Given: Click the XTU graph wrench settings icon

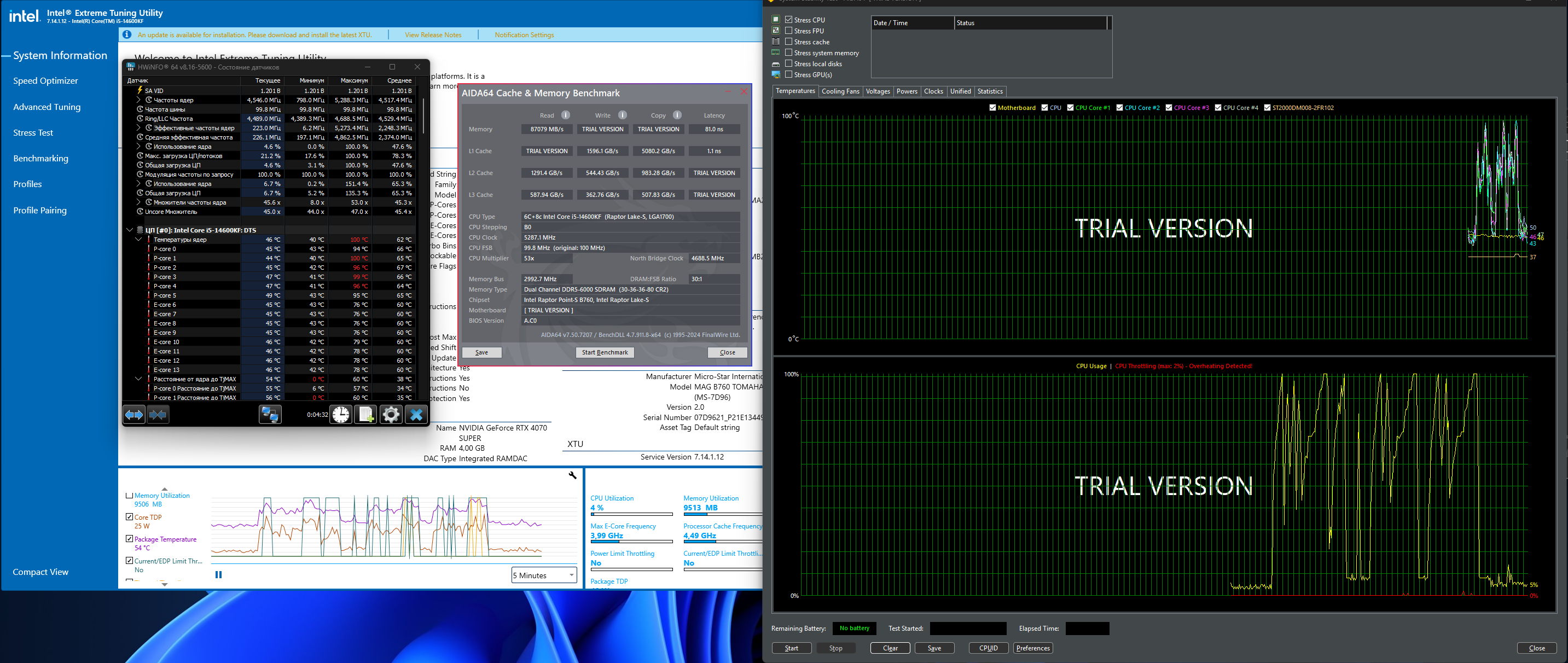Looking at the screenshot, I should [572, 475].
